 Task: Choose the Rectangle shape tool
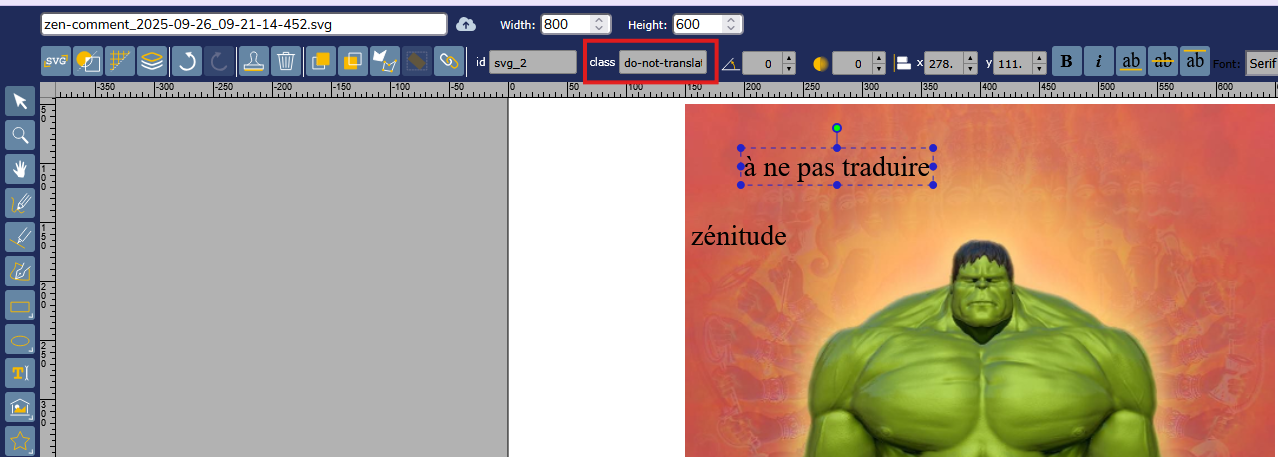(x=20, y=305)
